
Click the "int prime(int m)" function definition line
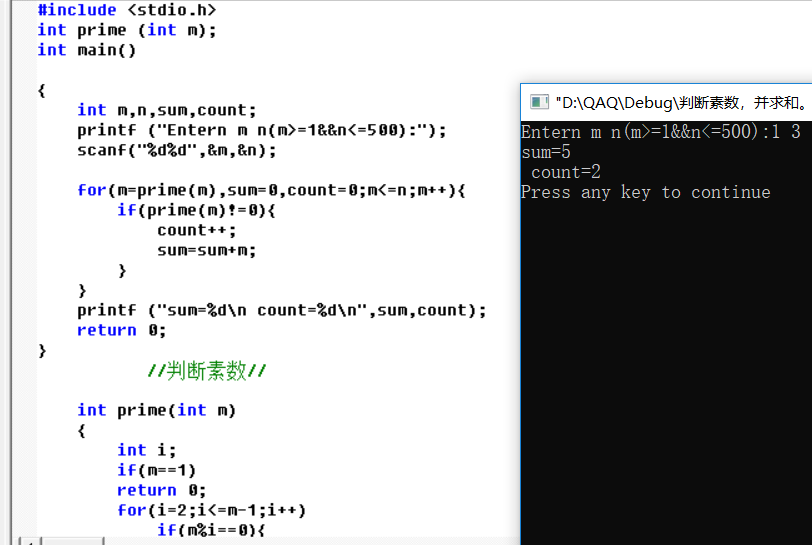[x=156, y=410]
